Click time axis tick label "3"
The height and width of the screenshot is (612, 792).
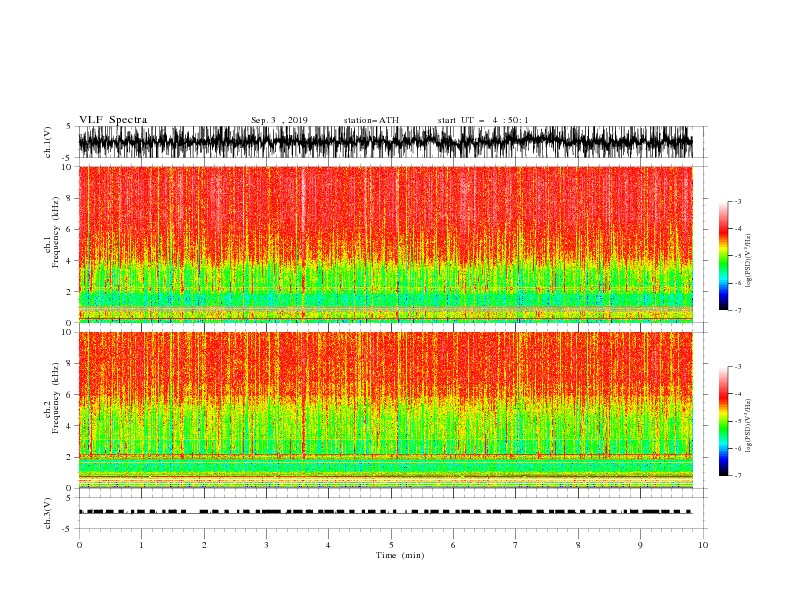coord(266,545)
